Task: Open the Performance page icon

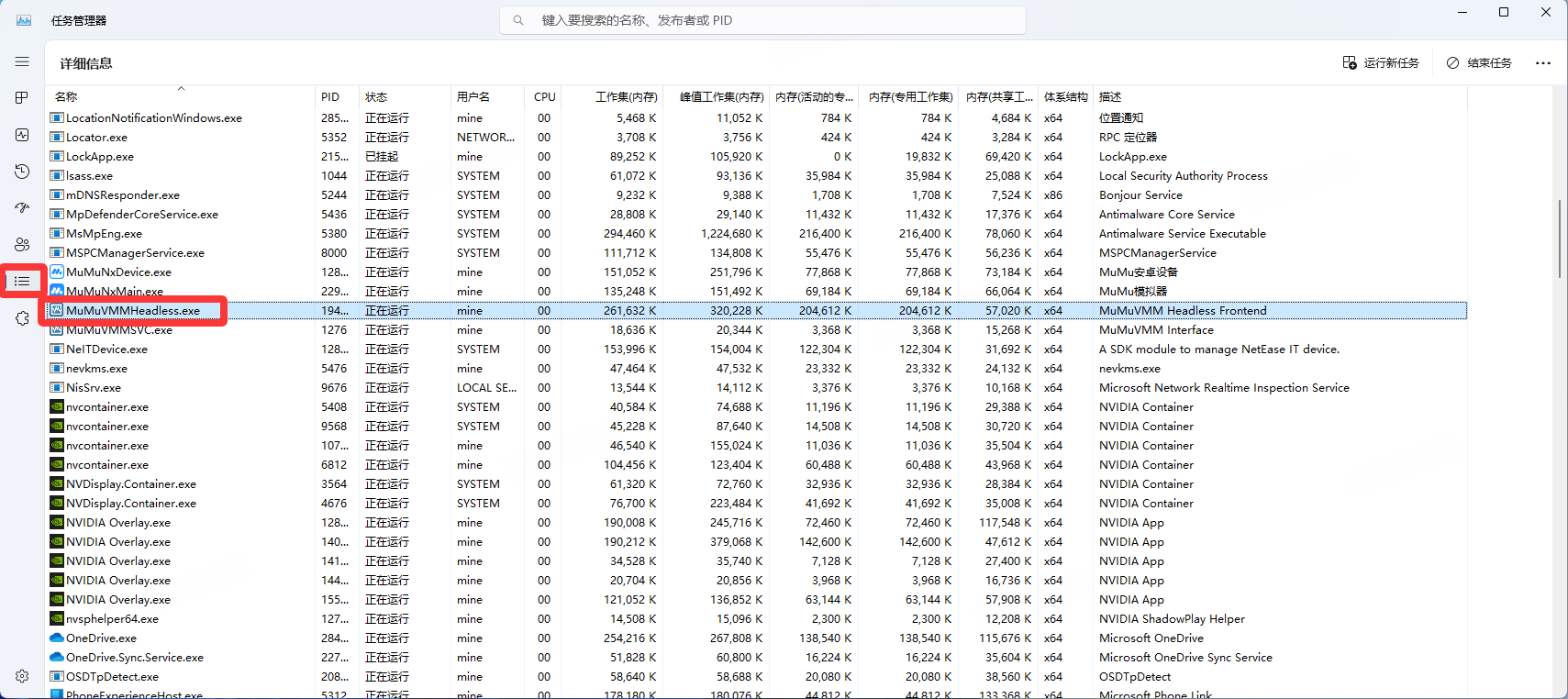Action: tap(22, 135)
